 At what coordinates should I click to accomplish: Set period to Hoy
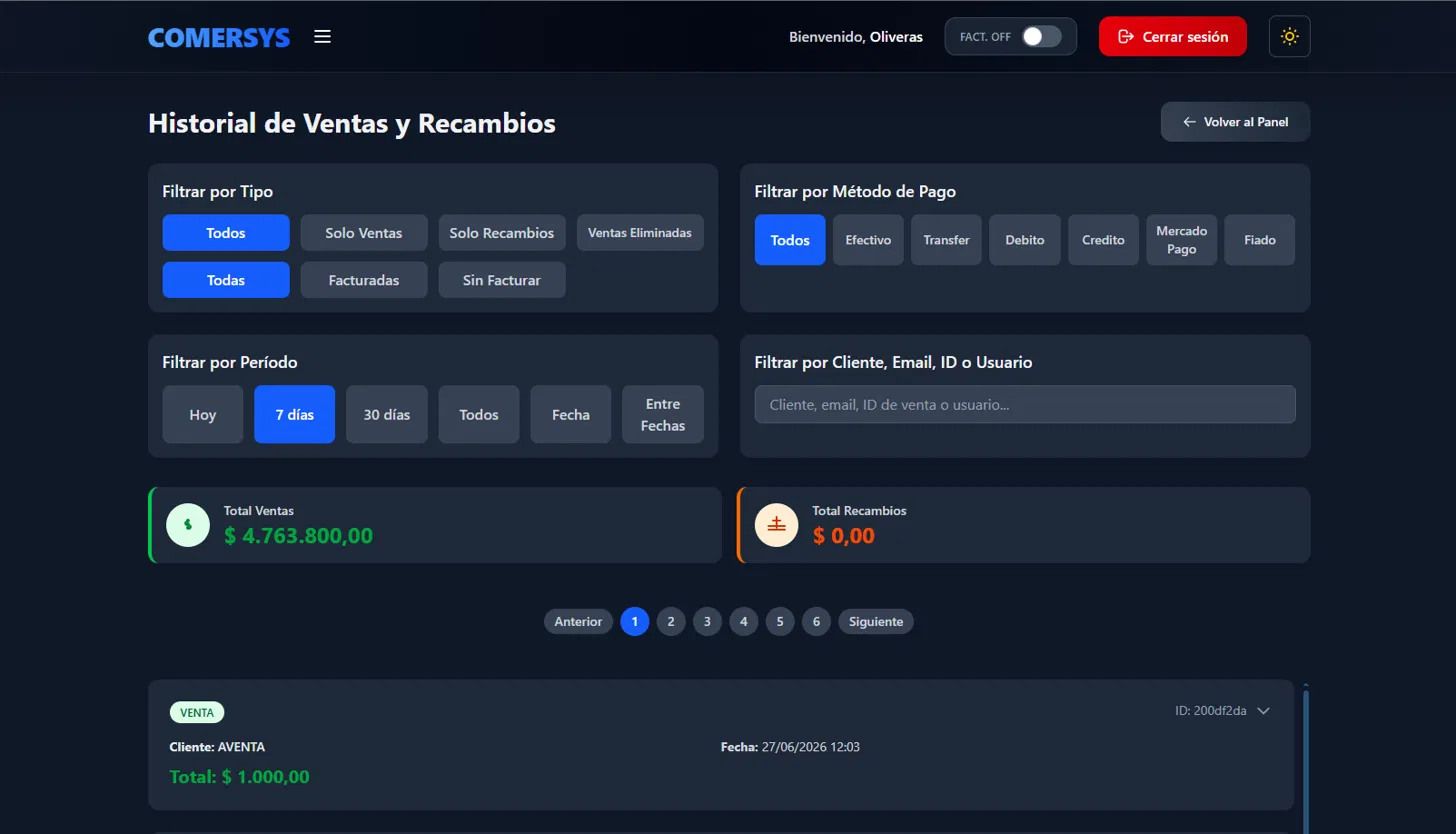point(203,414)
